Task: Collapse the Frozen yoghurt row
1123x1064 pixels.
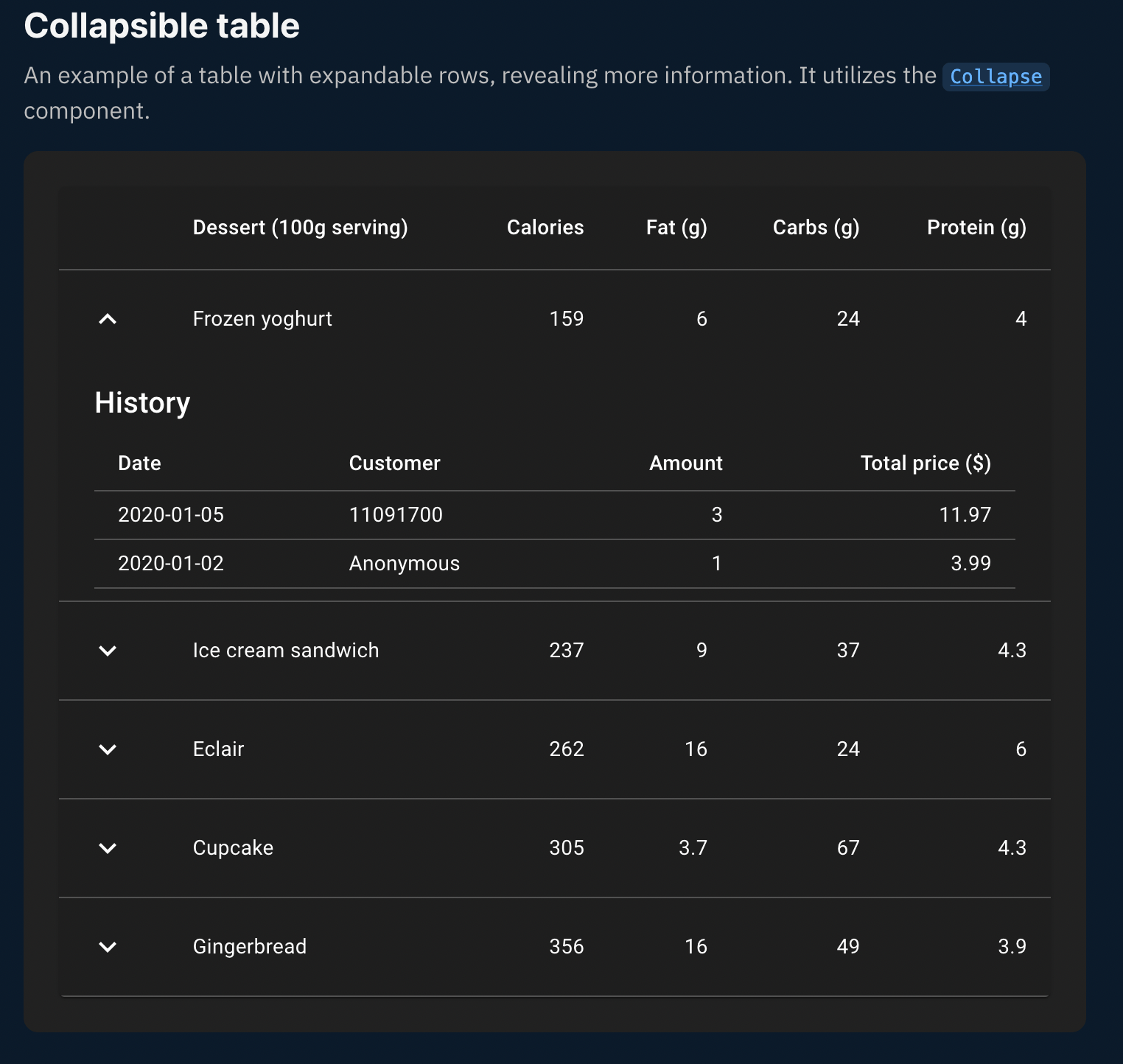Action: point(108,319)
